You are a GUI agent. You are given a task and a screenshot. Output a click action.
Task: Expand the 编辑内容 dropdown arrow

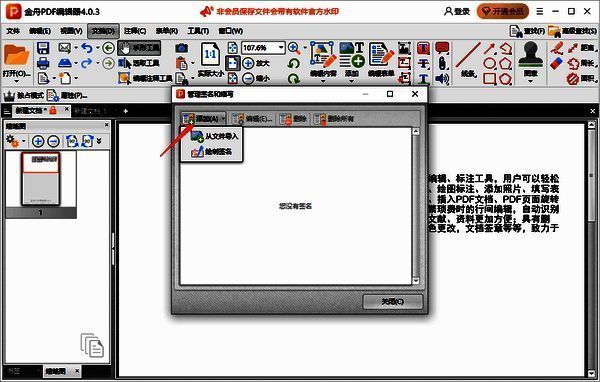coord(323,81)
